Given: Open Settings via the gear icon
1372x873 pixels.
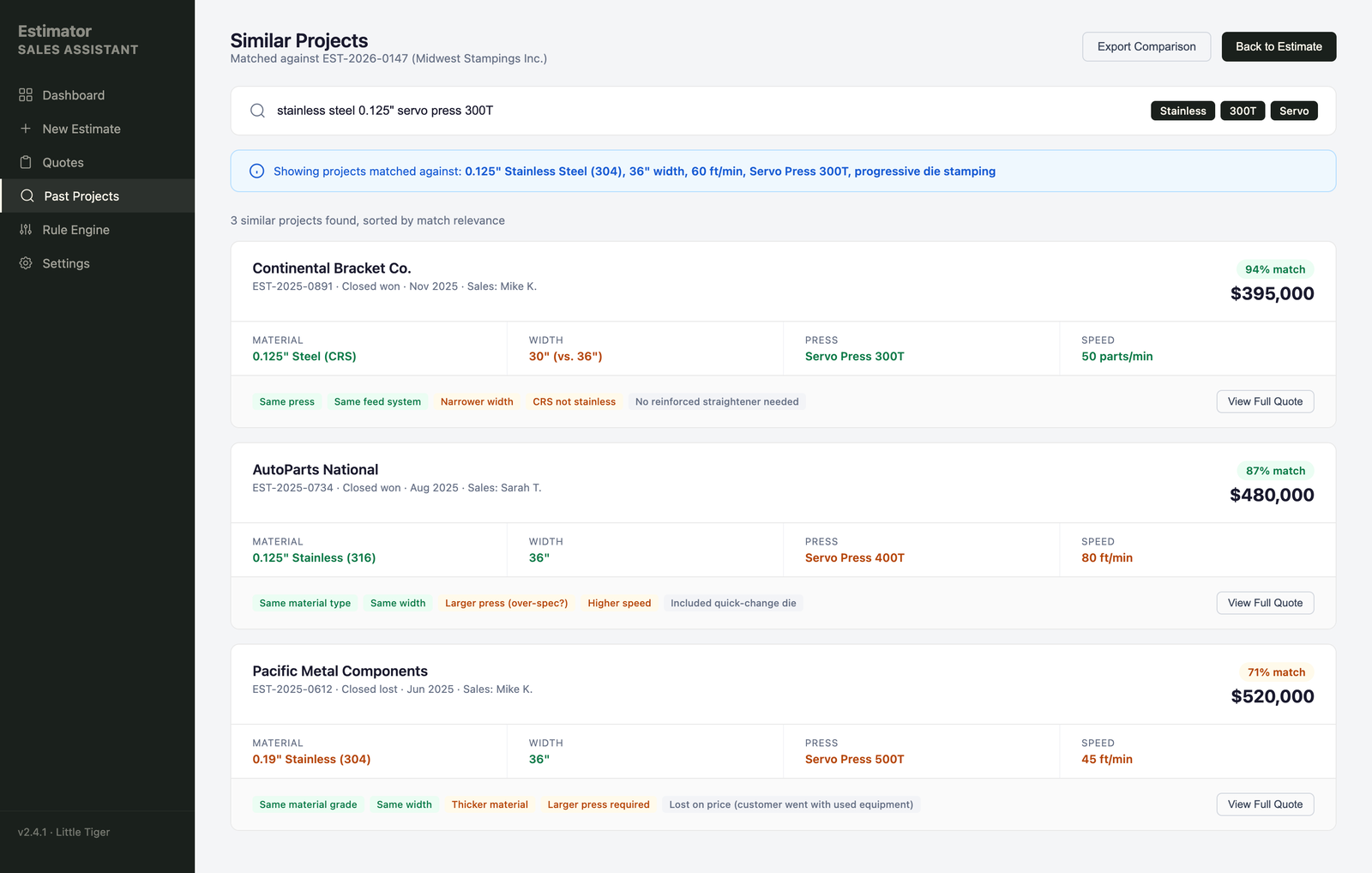Looking at the screenshot, I should coord(27,263).
